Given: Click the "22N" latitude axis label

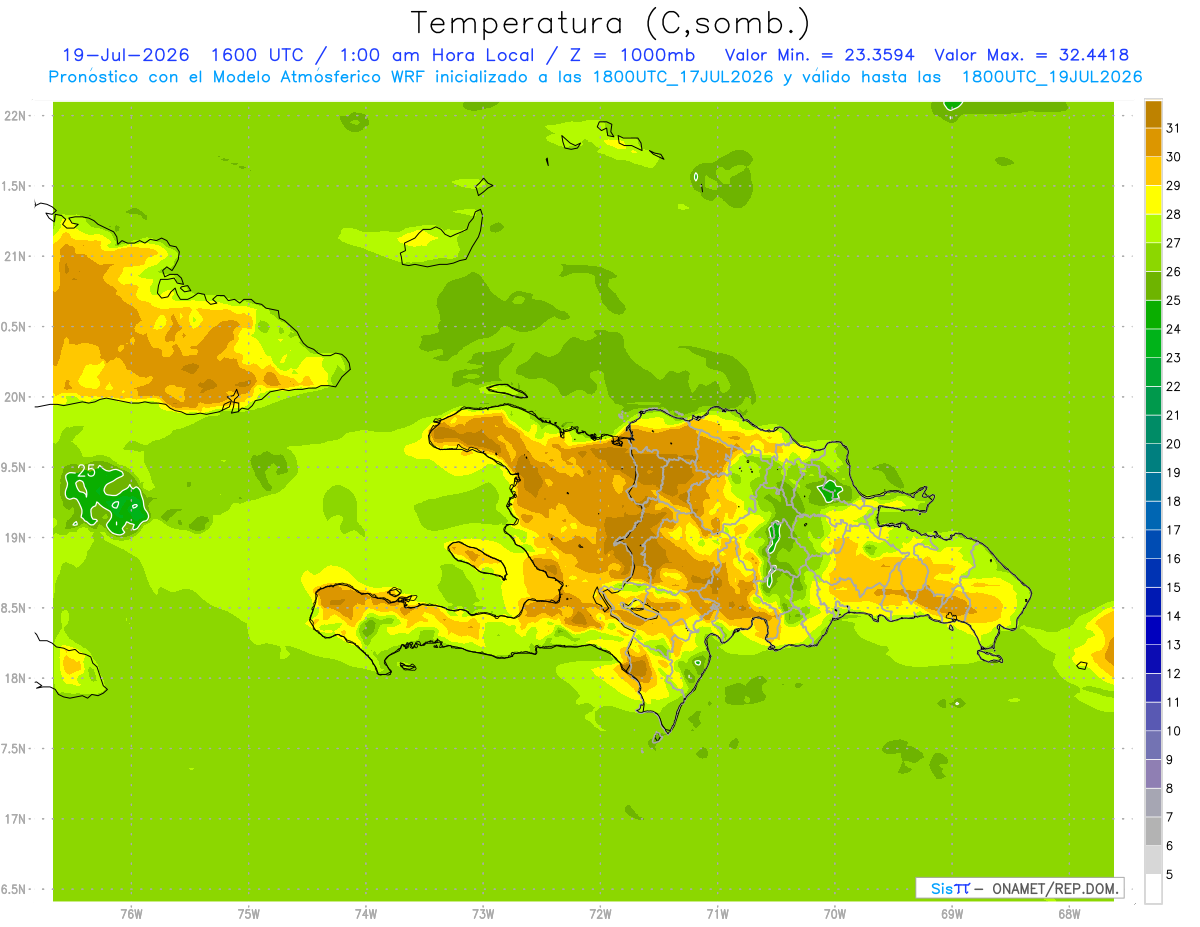Looking at the screenshot, I should tap(15, 116).
